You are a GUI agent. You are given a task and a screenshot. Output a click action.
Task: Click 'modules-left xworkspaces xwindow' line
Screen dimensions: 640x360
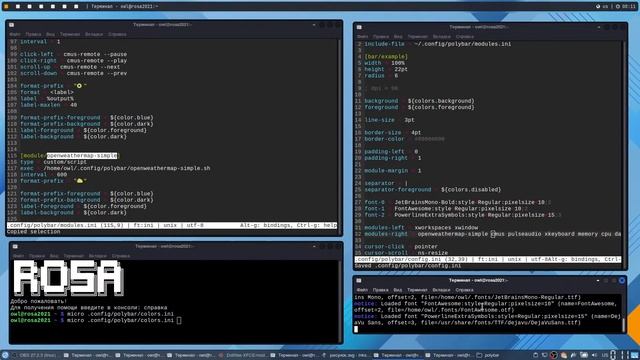[x=421, y=228]
